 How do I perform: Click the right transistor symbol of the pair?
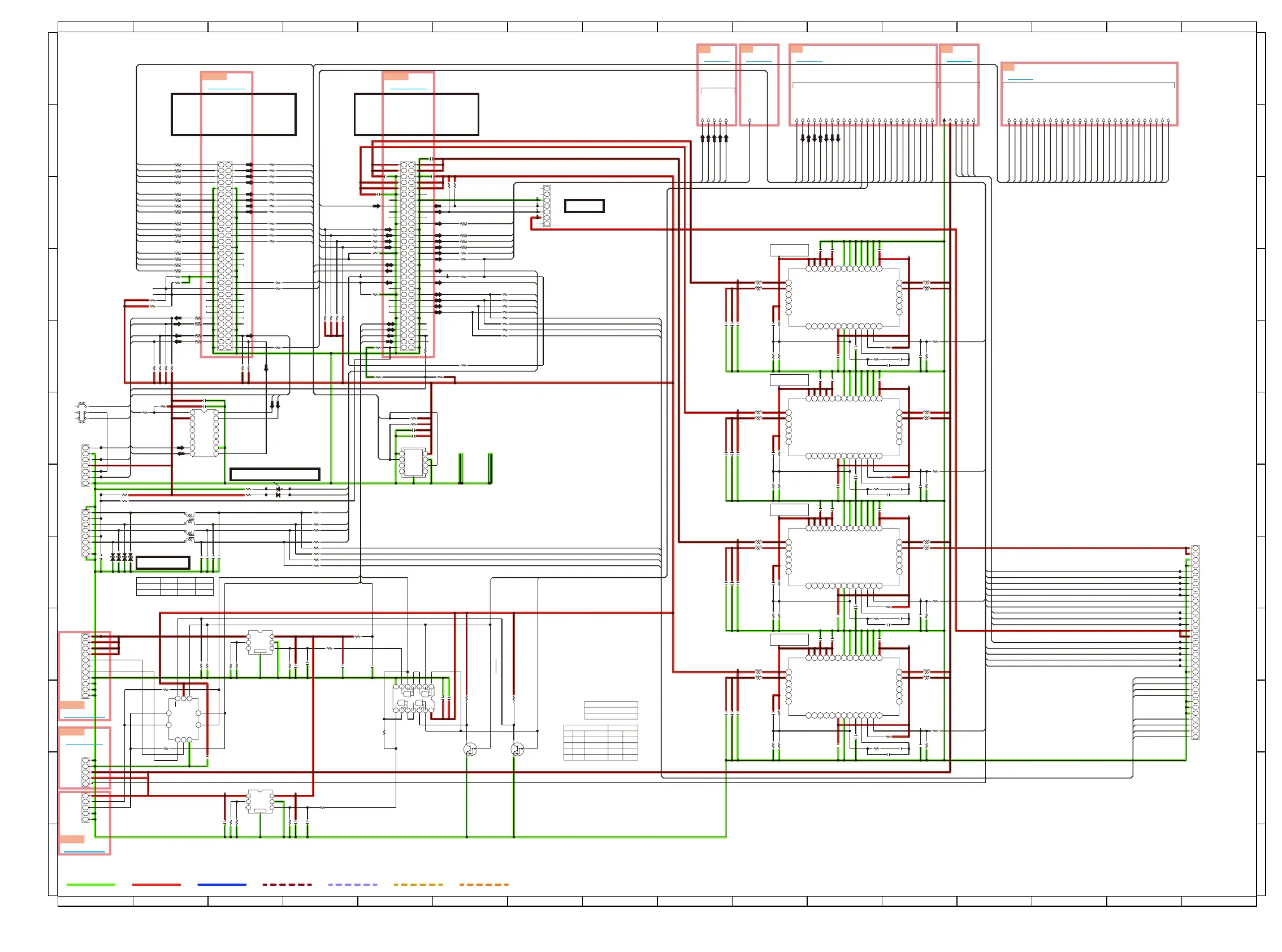pos(517,750)
